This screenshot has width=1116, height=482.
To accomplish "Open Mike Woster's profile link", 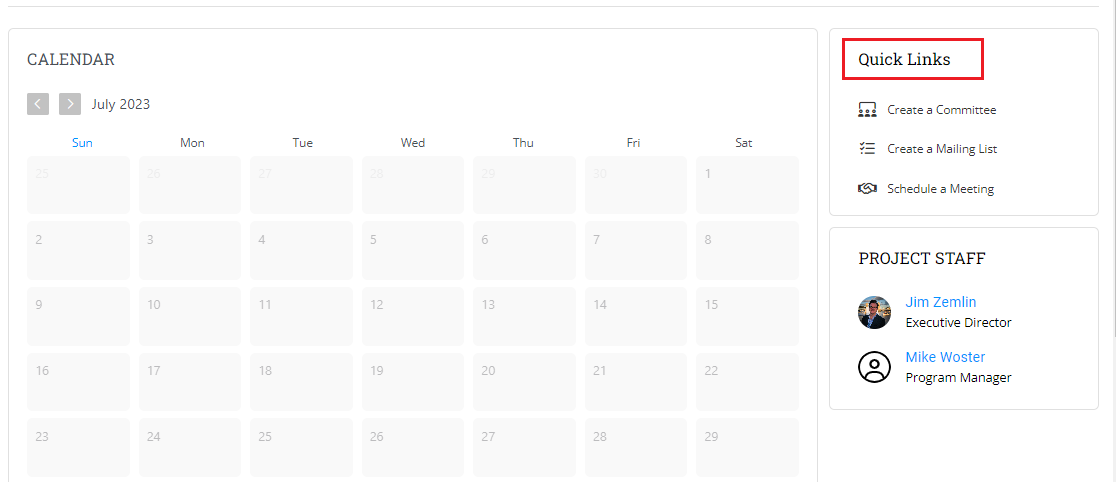I will coord(945,357).
